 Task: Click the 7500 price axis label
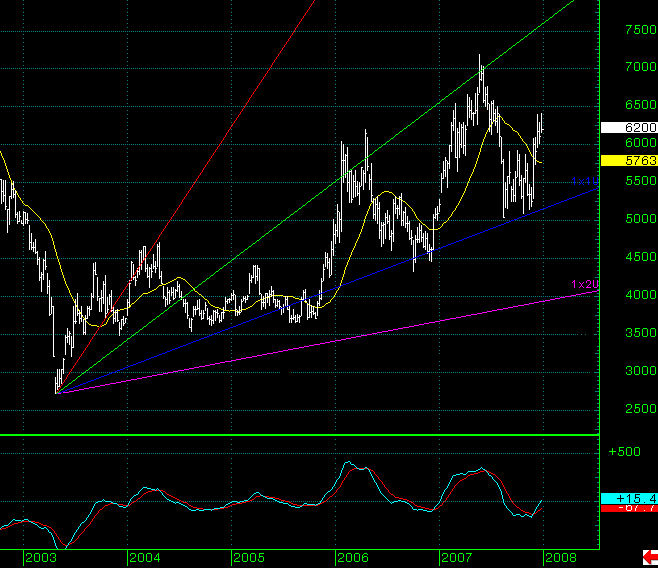(627, 31)
